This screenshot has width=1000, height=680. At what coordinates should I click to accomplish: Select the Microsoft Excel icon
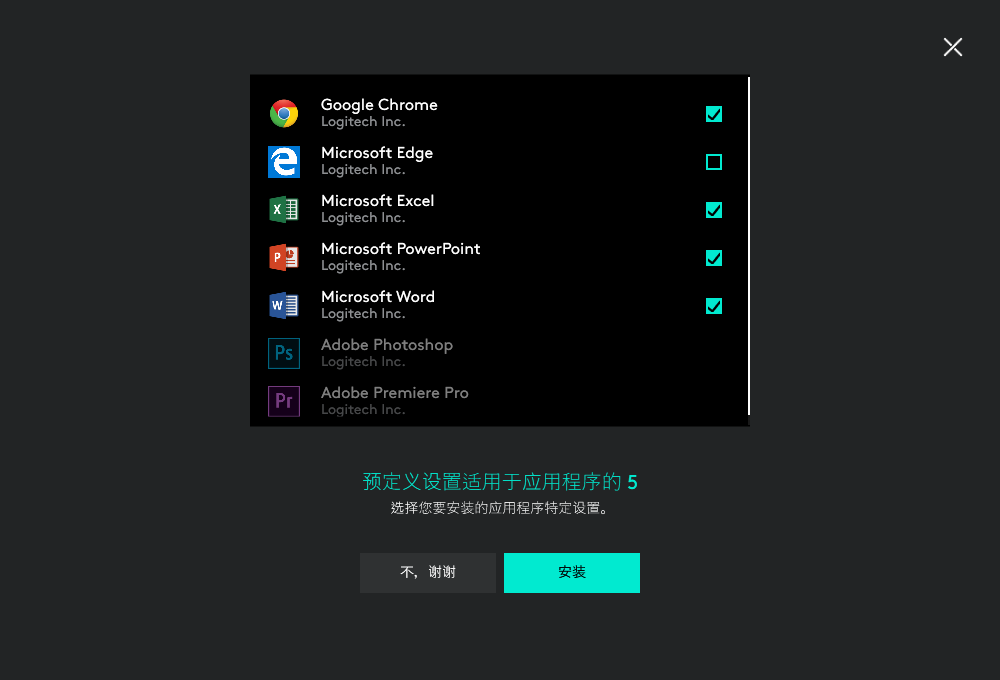click(284, 209)
